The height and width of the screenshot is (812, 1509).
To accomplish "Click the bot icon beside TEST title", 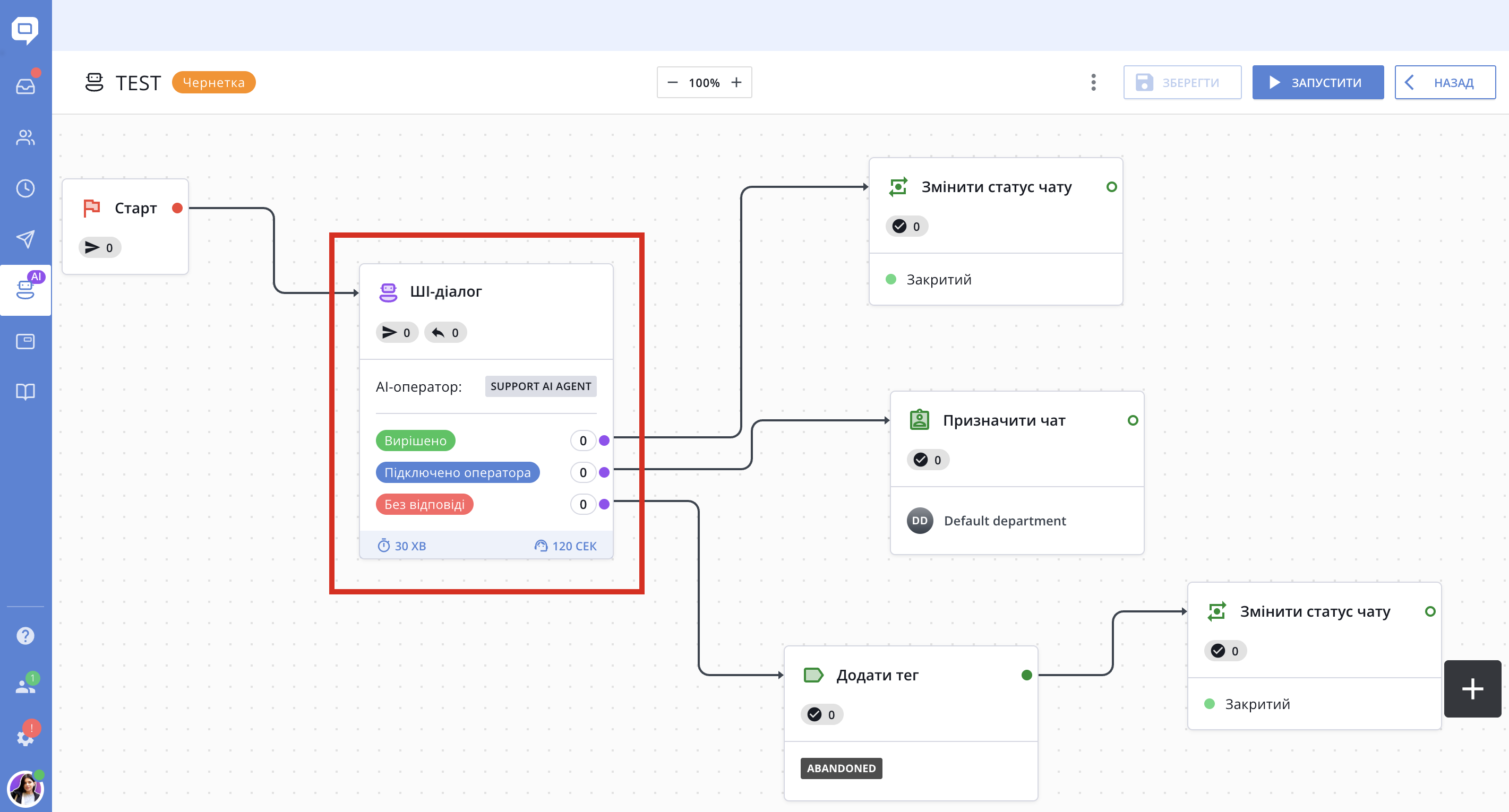I will [x=94, y=83].
